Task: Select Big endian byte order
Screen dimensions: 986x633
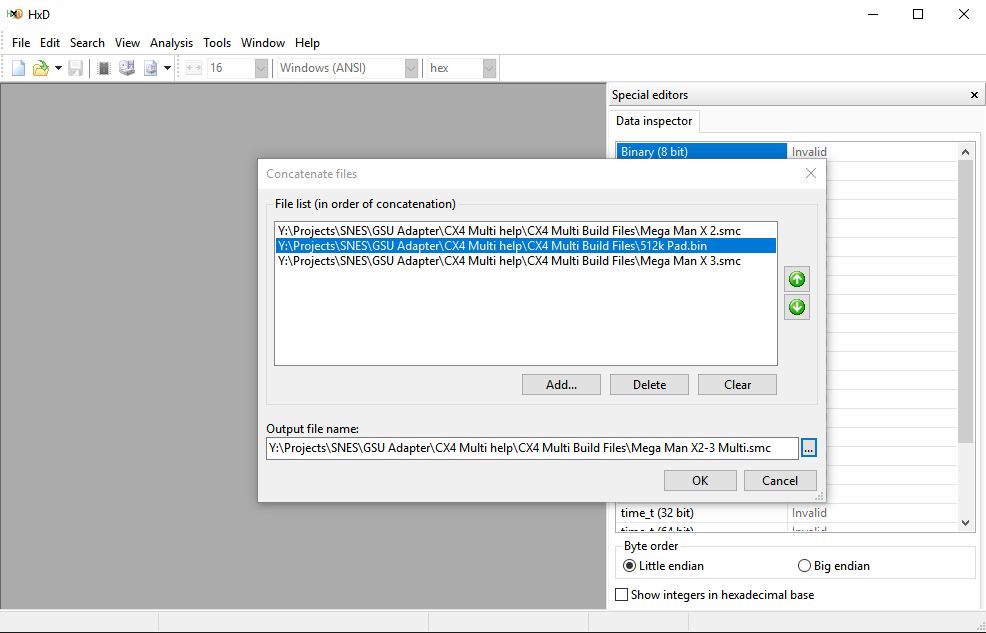Action: pos(804,566)
